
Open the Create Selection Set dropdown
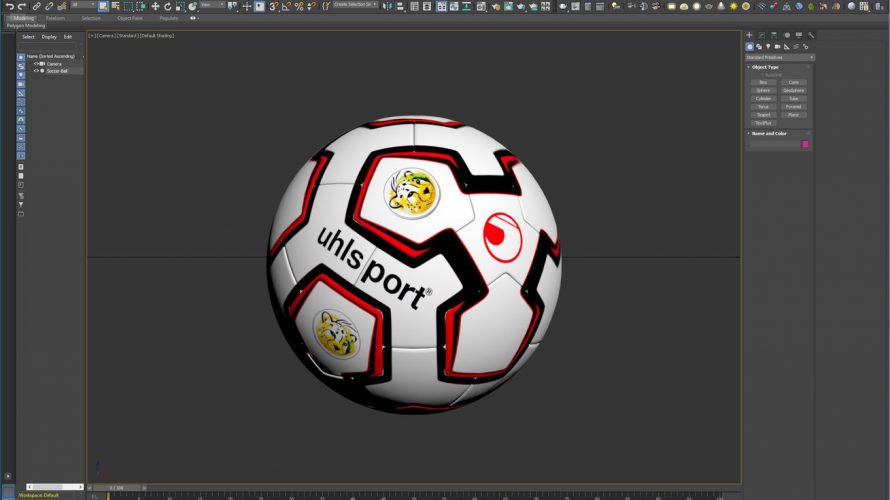click(x=356, y=6)
